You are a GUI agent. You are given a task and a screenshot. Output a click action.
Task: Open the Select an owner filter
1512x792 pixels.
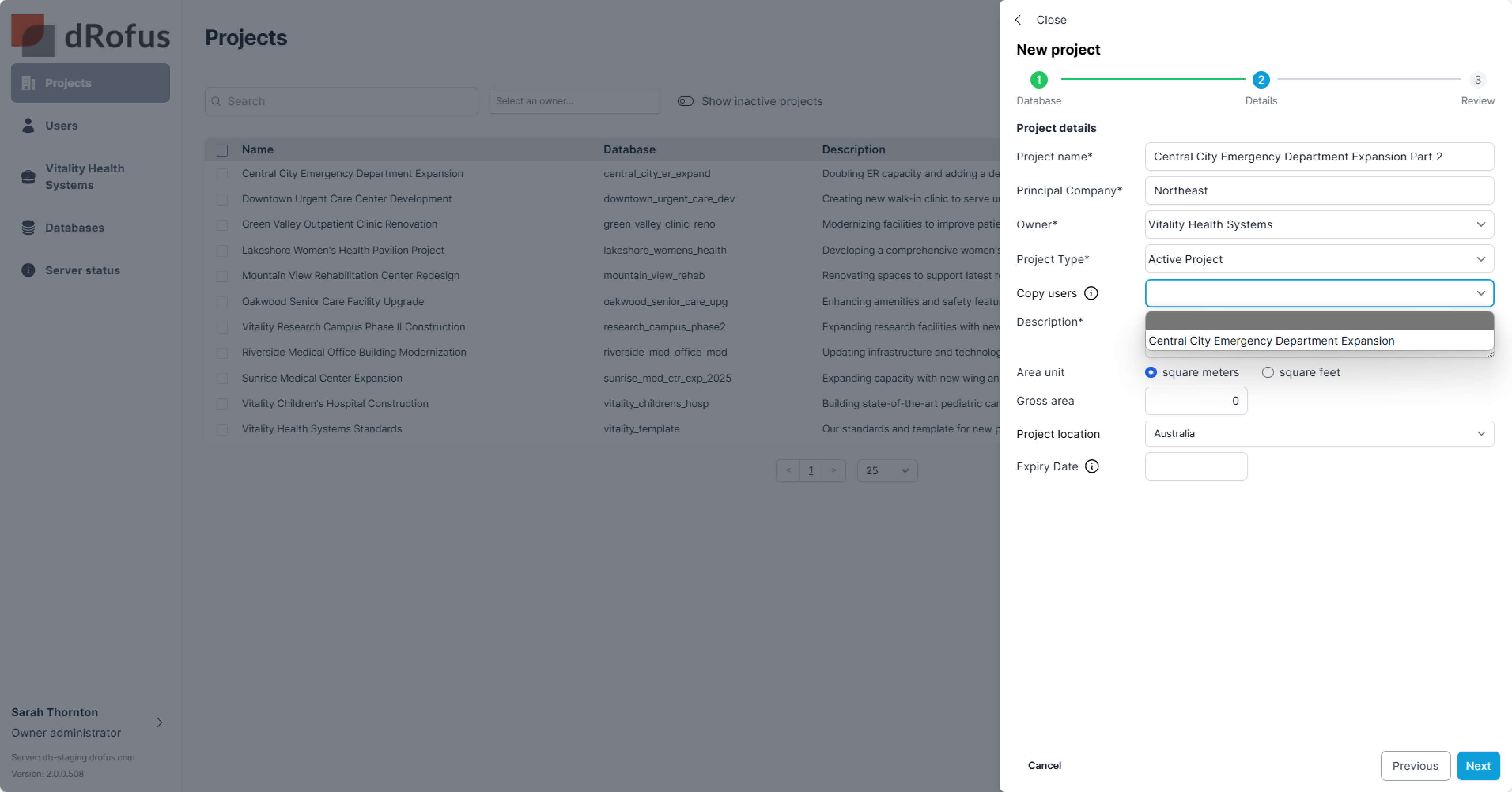pyautogui.click(x=575, y=101)
